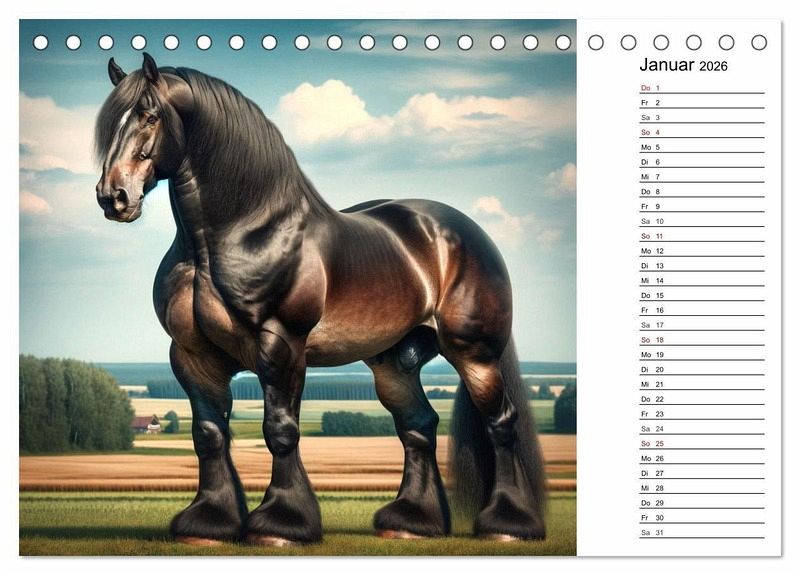Image resolution: width=800 pixels, height=575 pixels.
Task: Click the Mi 28 date line
Action: click(700, 488)
